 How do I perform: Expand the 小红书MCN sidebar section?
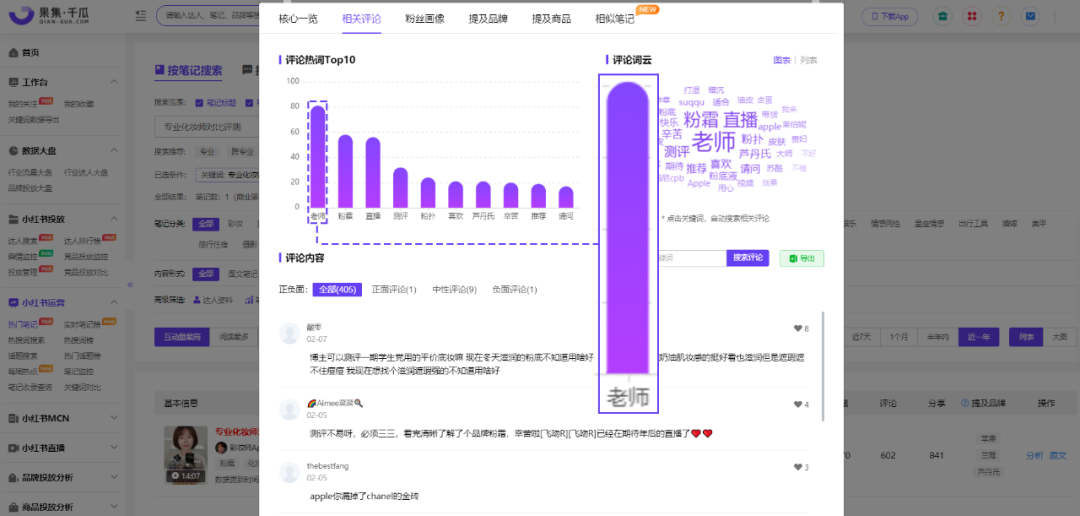pos(114,417)
